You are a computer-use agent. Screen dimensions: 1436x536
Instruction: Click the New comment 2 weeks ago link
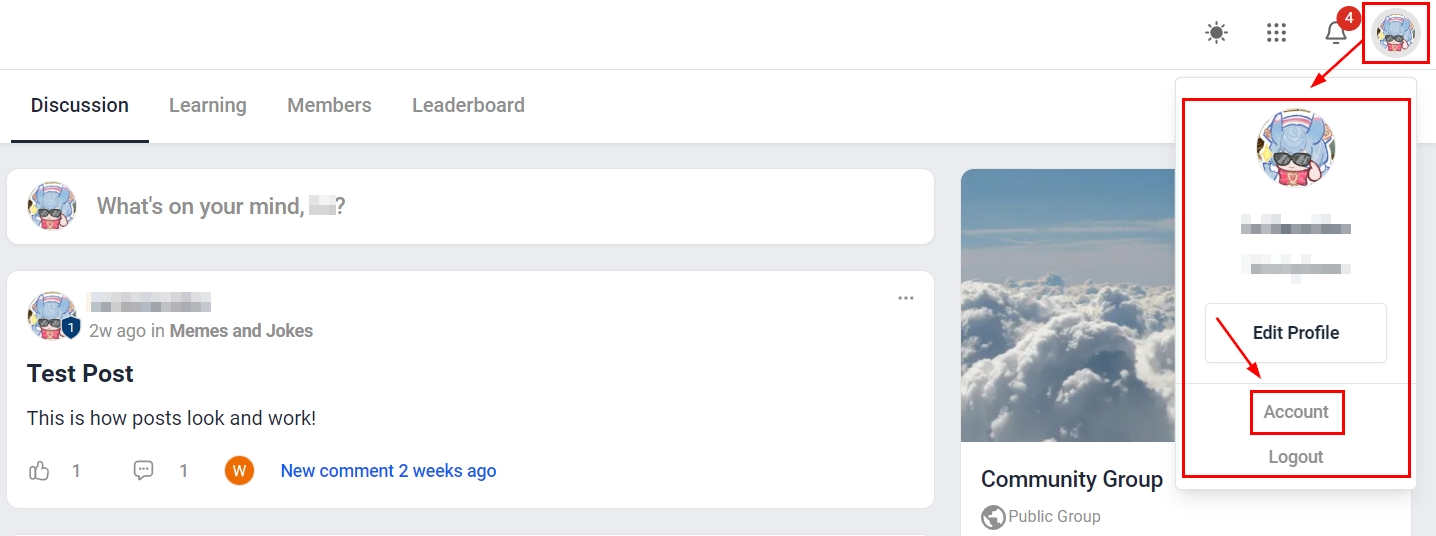coord(388,470)
